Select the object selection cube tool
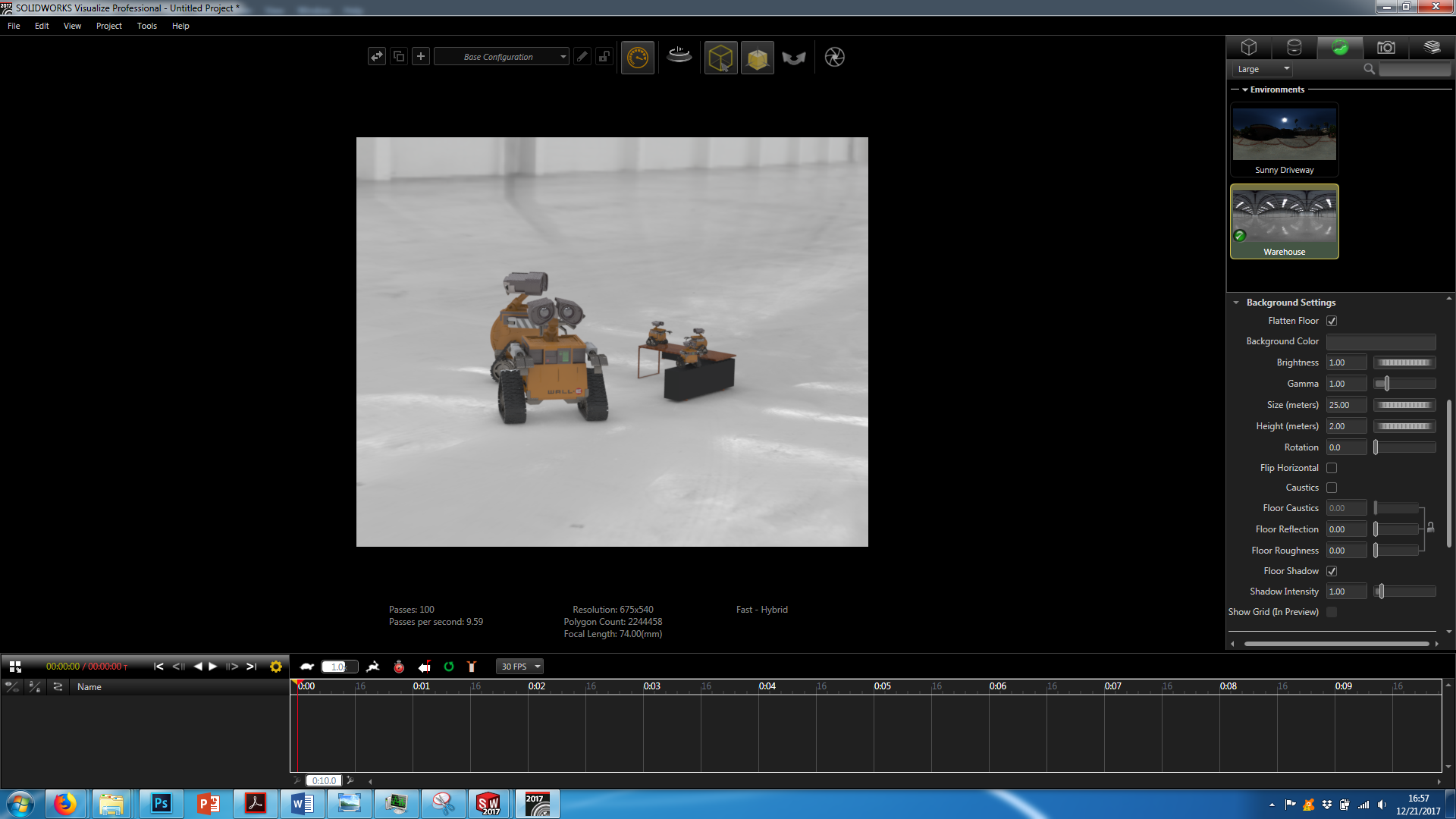This screenshot has width=1456, height=819. [720, 57]
